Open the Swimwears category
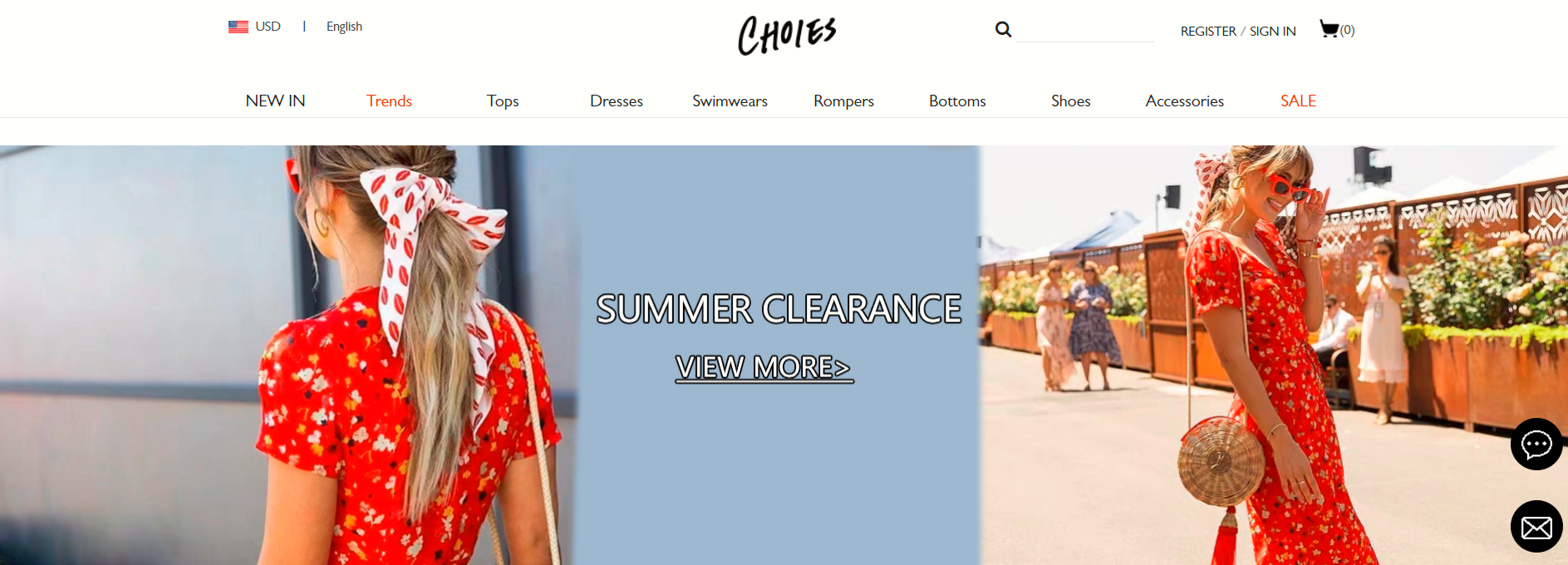 point(730,101)
